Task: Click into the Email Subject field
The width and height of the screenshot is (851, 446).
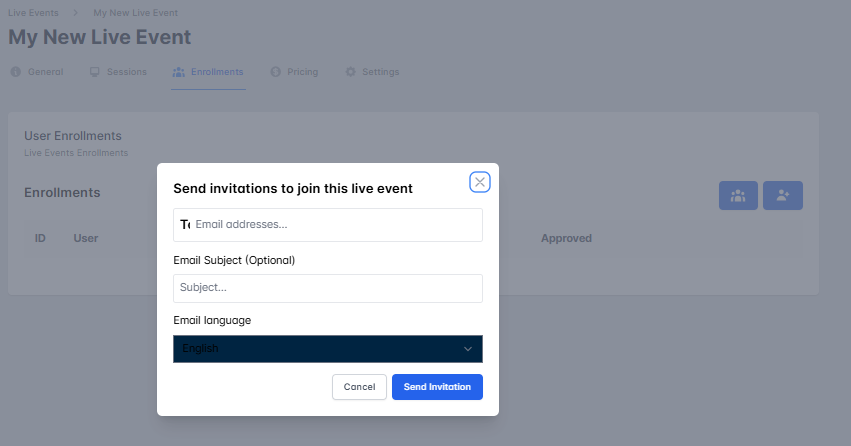Action: coord(327,288)
